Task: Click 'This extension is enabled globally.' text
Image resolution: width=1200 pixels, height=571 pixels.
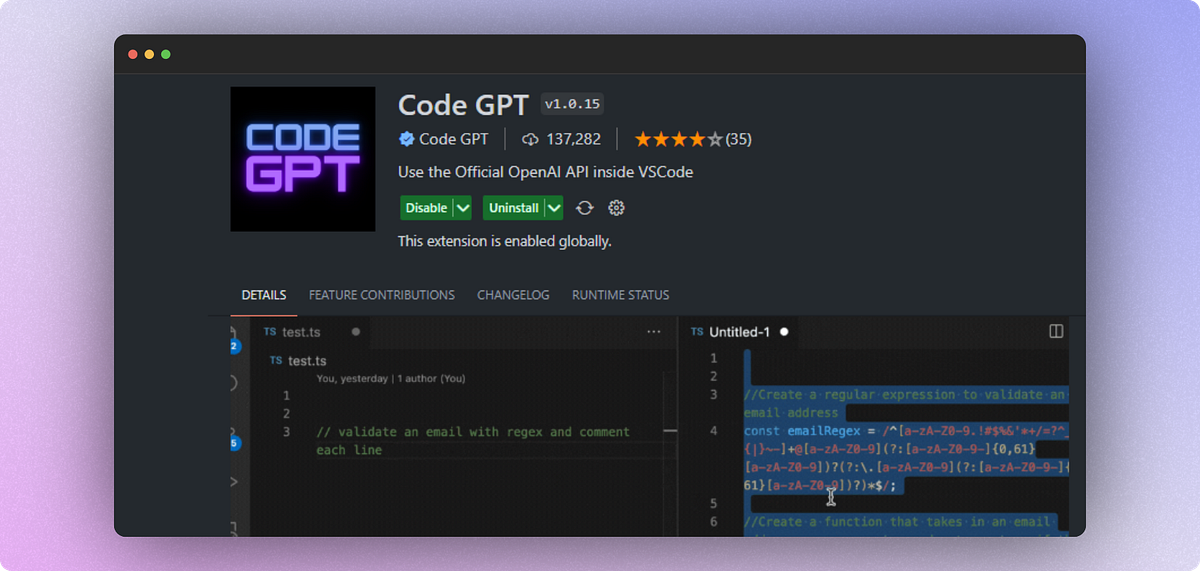Action: [504, 241]
